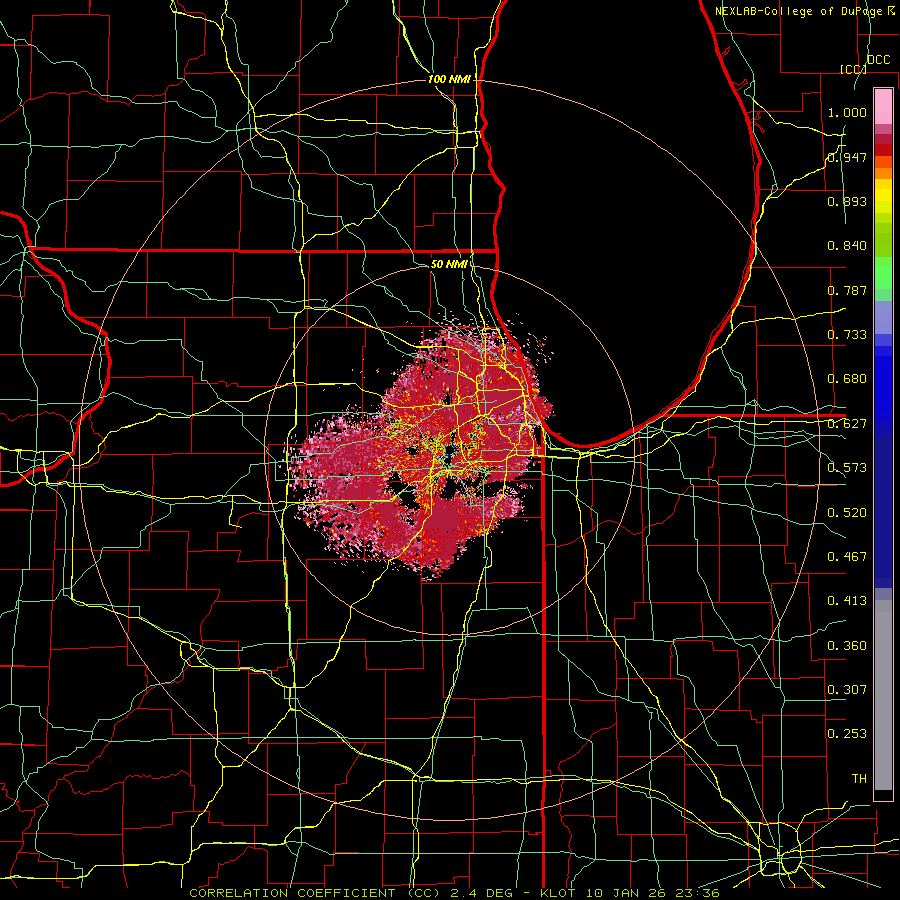
Task: Select the 0.253 scale value
Action: pos(847,734)
